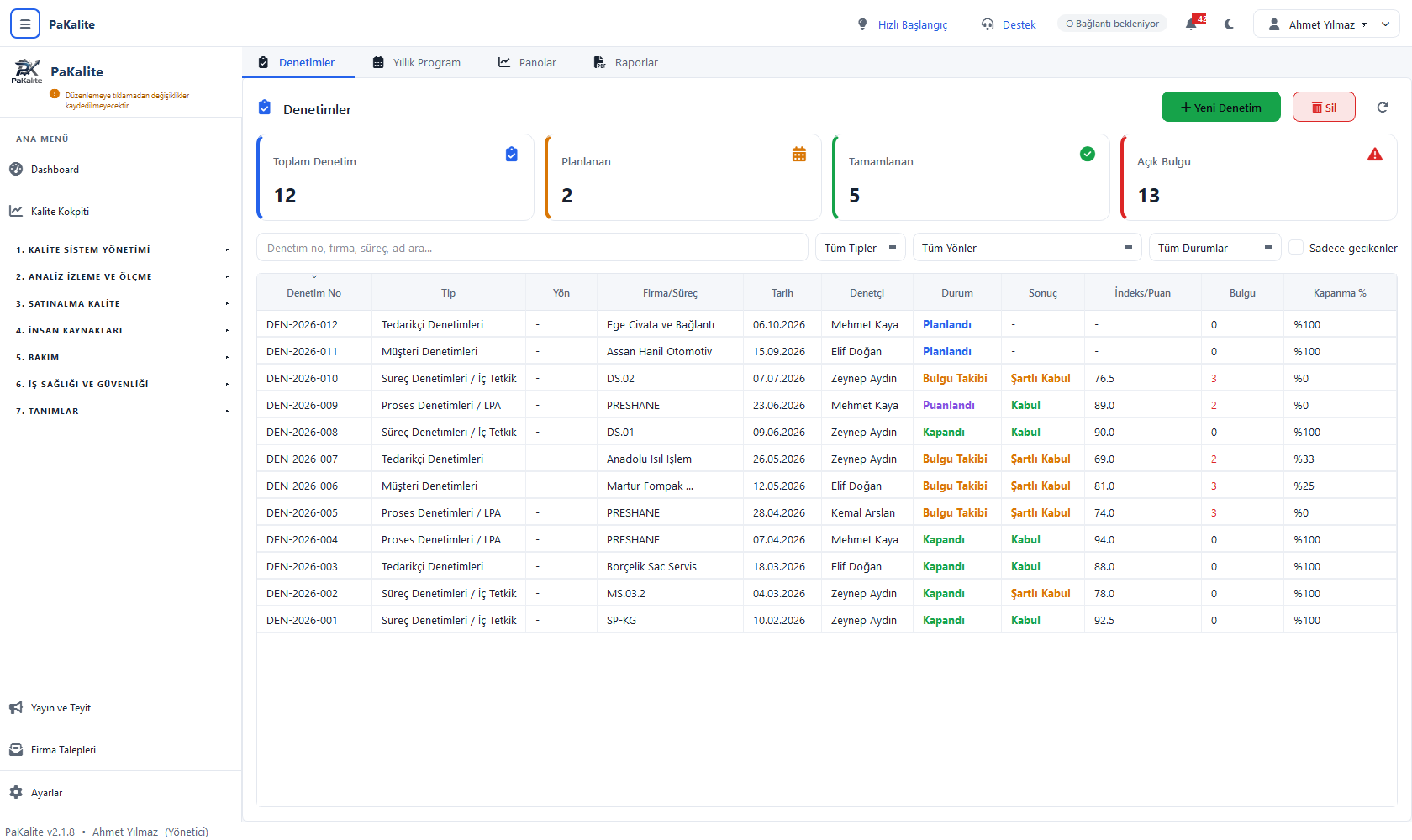This screenshot has width=1412, height=840.
Task: Click the Yayın ve Teyit megaphone icon
Action: (x=16, y=707)
